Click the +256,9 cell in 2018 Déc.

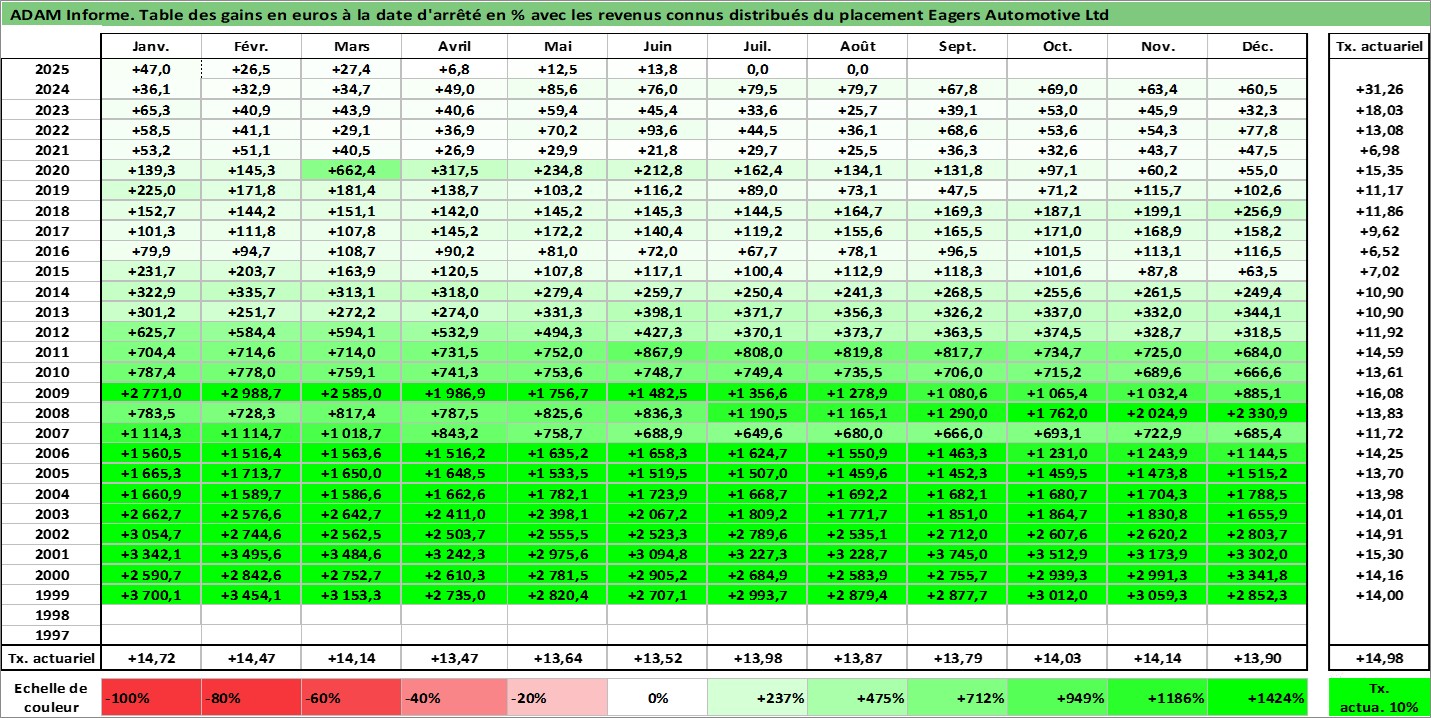pyautogui.click(x=1257, y=211)
